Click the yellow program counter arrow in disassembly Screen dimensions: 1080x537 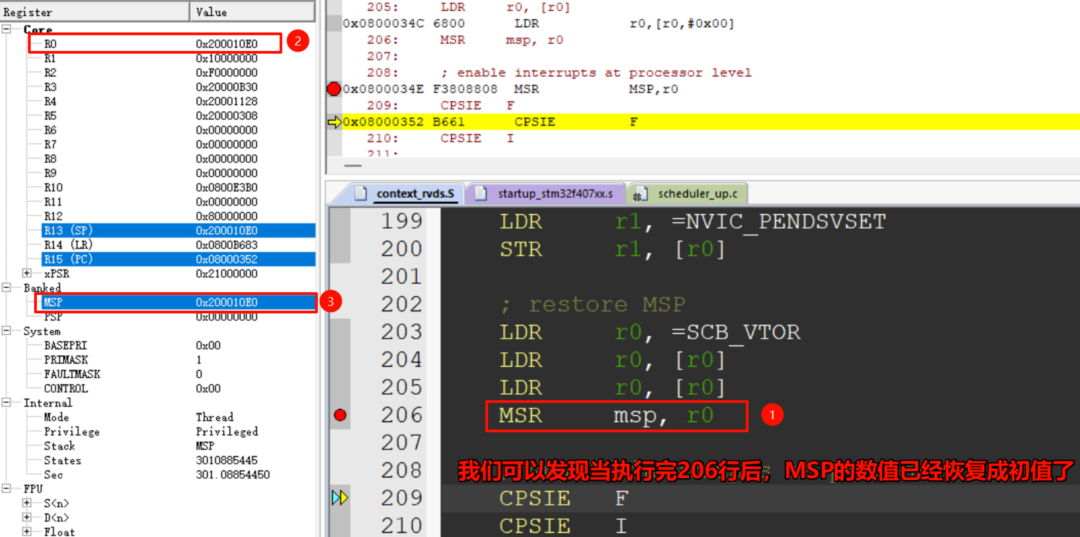pos(334,122)
